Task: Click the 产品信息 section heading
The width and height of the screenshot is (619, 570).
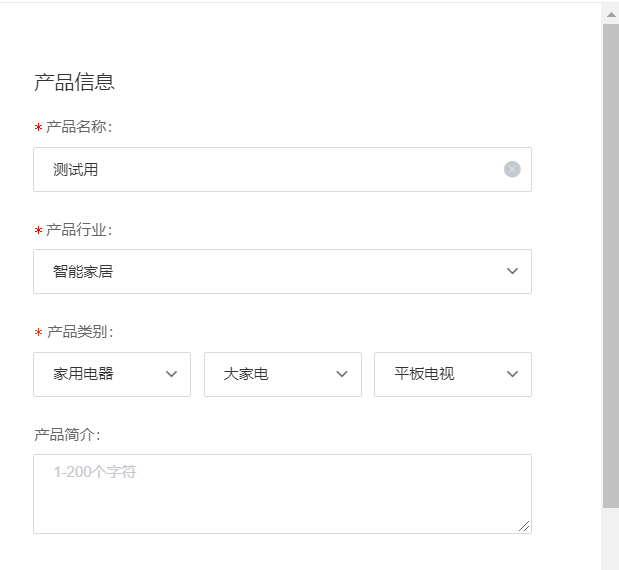Action: 74,82
